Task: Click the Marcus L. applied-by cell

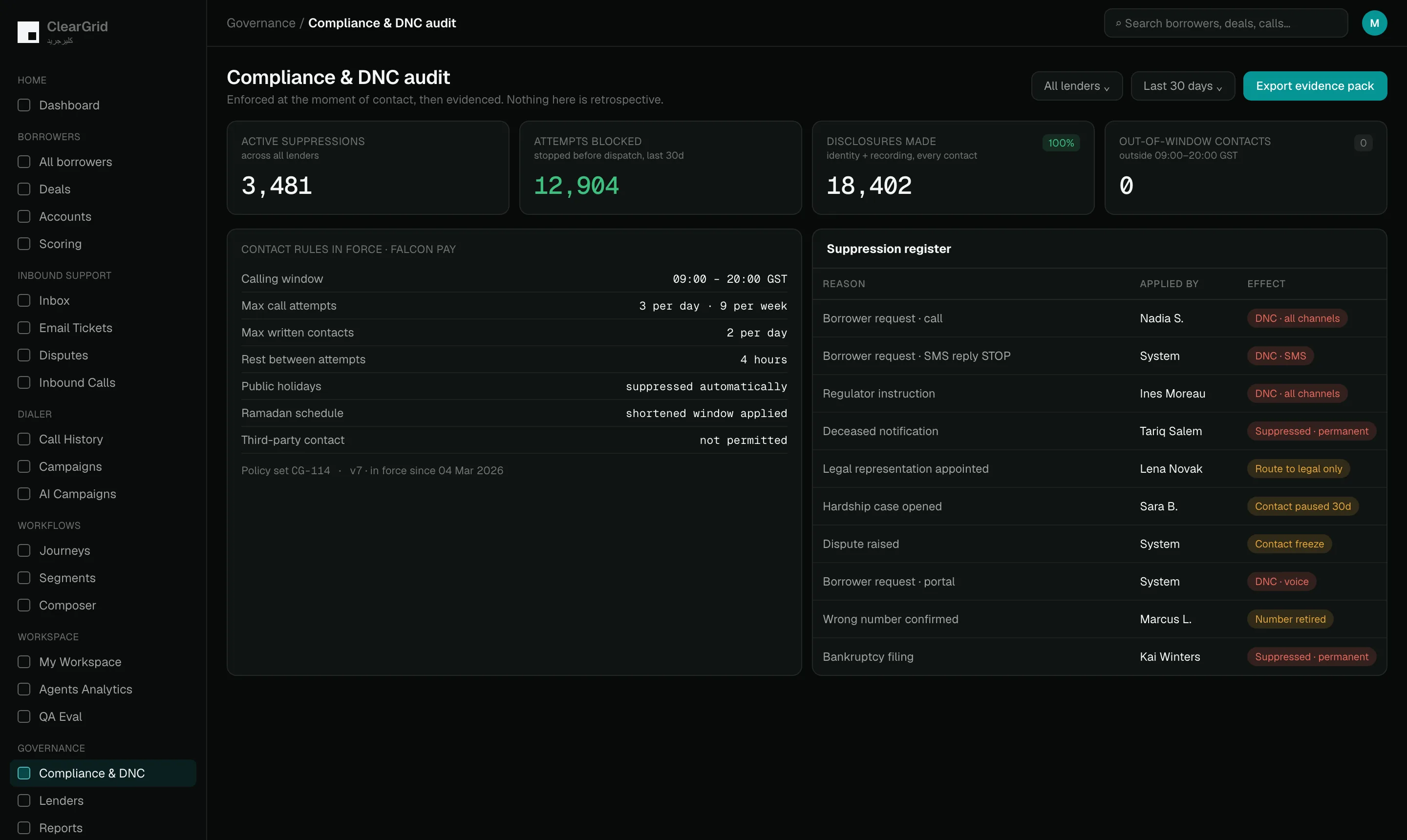Action: pyautogui.click(x=1165, y=619)
